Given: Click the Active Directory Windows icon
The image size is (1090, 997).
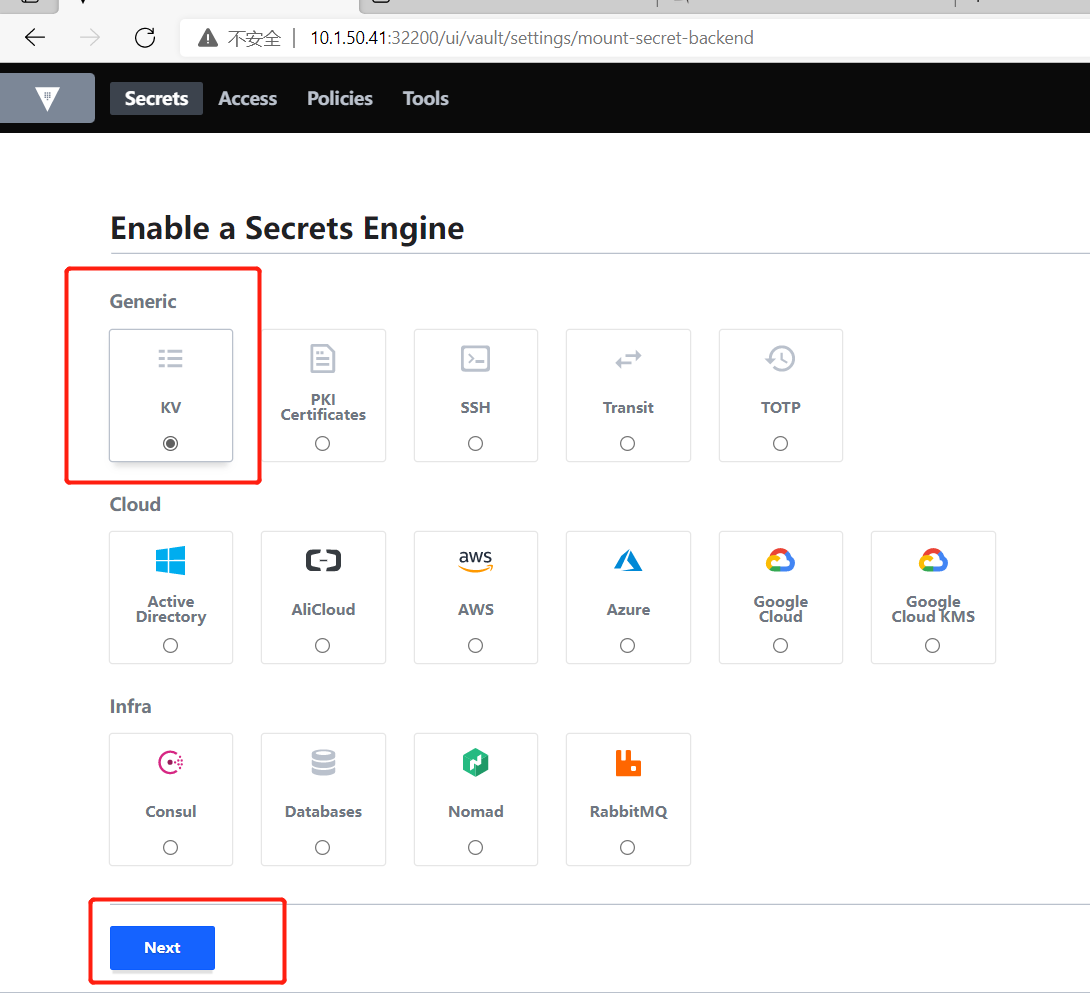Looking at the screenshot, I should coord(170,560).
